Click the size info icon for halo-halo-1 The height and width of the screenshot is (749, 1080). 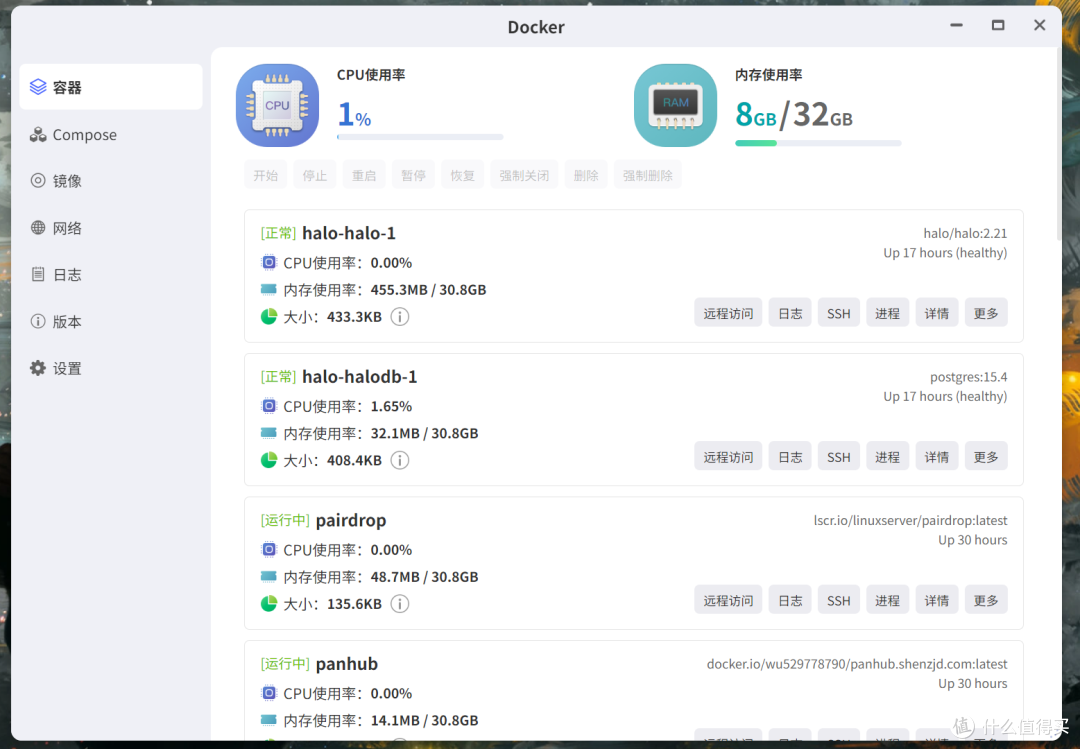[399, 316]
